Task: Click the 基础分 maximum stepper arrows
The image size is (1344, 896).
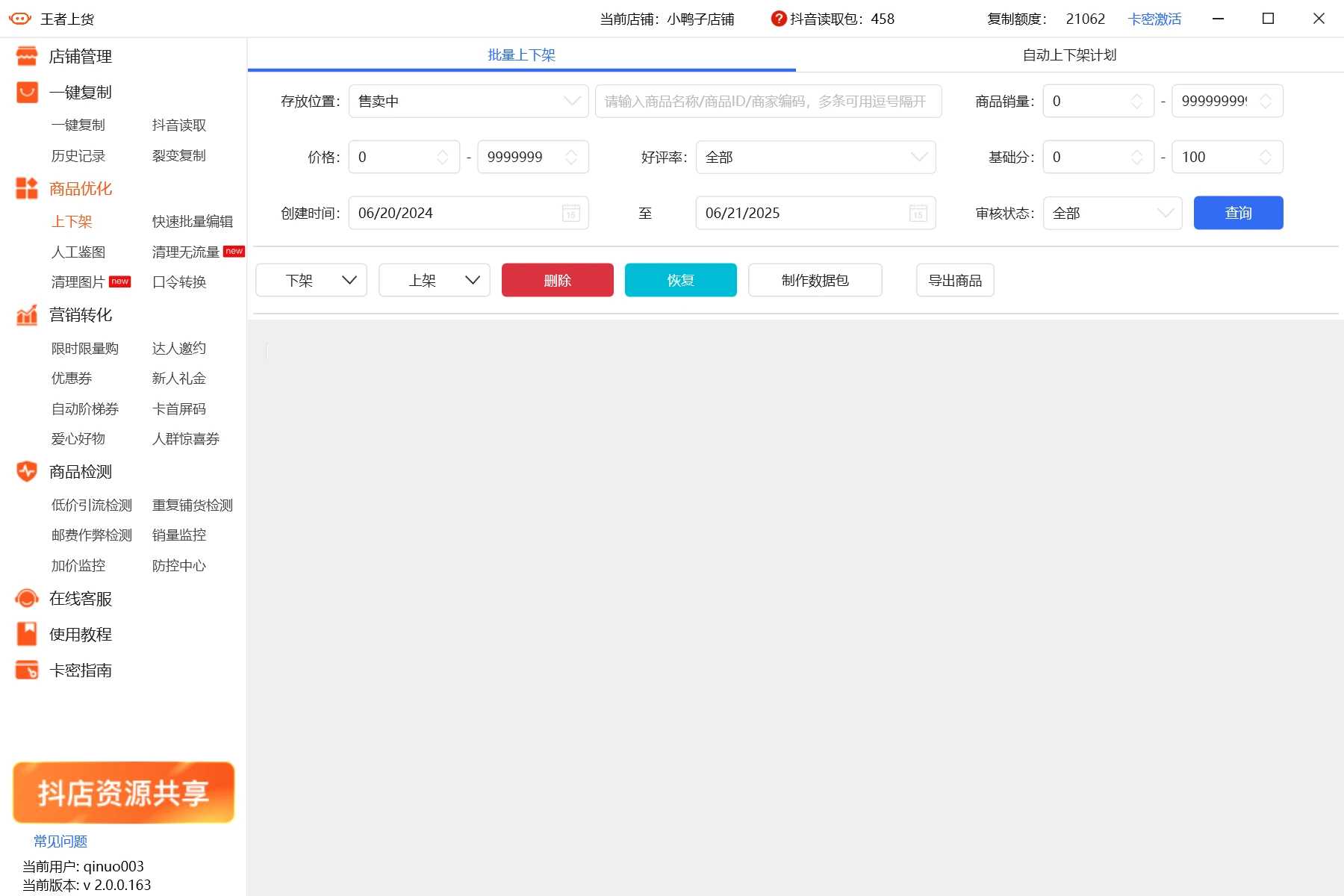Action: (1266, 157)
